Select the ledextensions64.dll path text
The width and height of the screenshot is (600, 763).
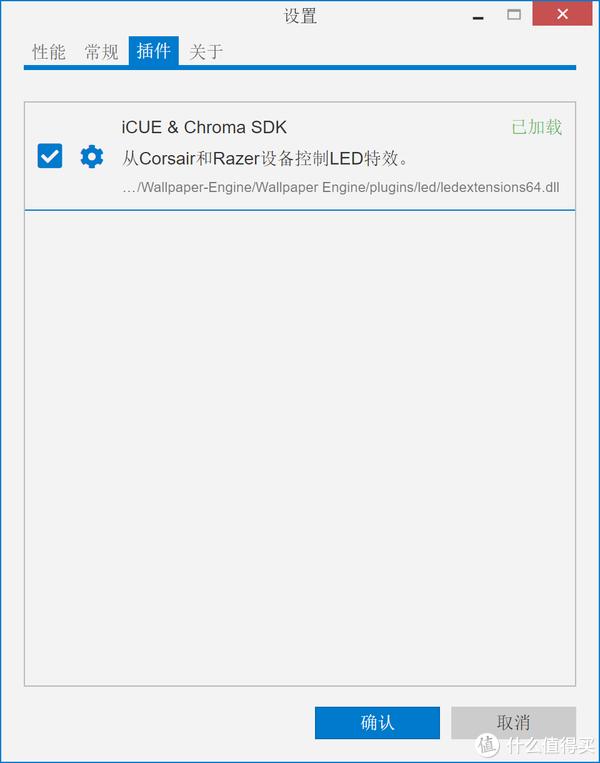(x=341, y=187)
